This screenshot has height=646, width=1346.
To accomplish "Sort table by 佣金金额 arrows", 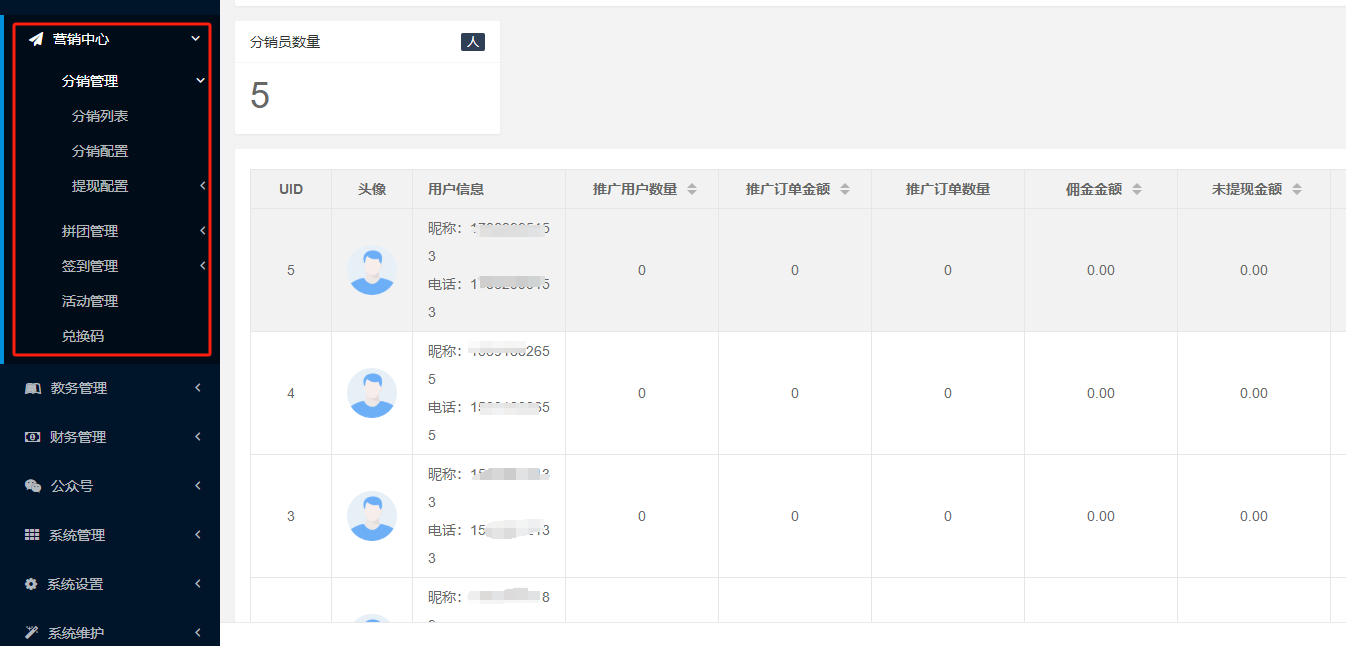I will coord(1137,189).
